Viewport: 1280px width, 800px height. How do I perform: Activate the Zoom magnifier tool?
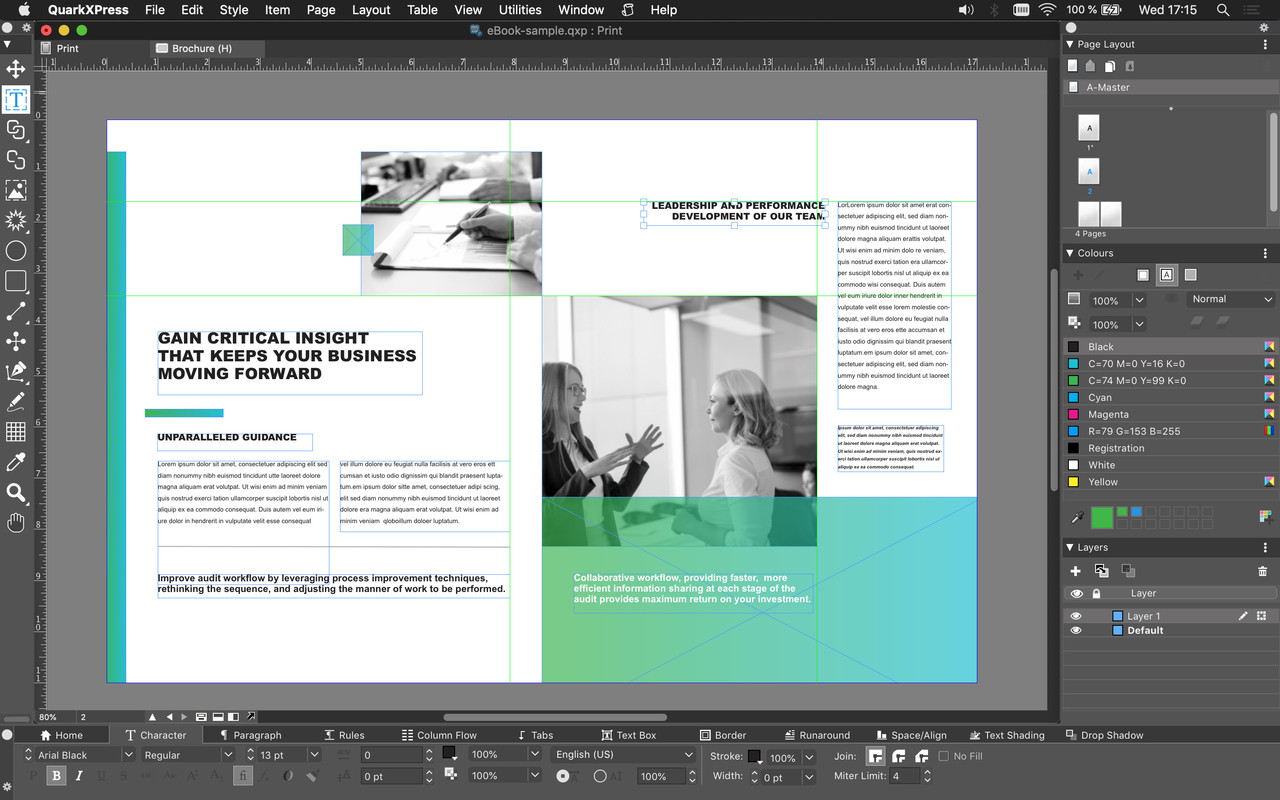pos(16,492)
